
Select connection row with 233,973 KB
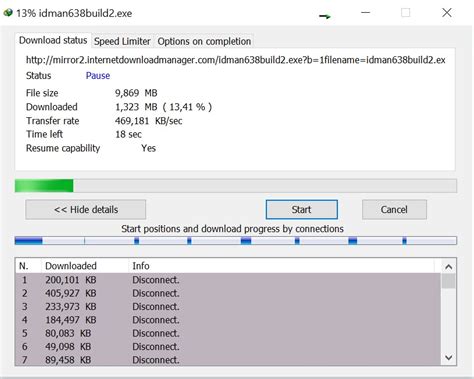[228, 307]
